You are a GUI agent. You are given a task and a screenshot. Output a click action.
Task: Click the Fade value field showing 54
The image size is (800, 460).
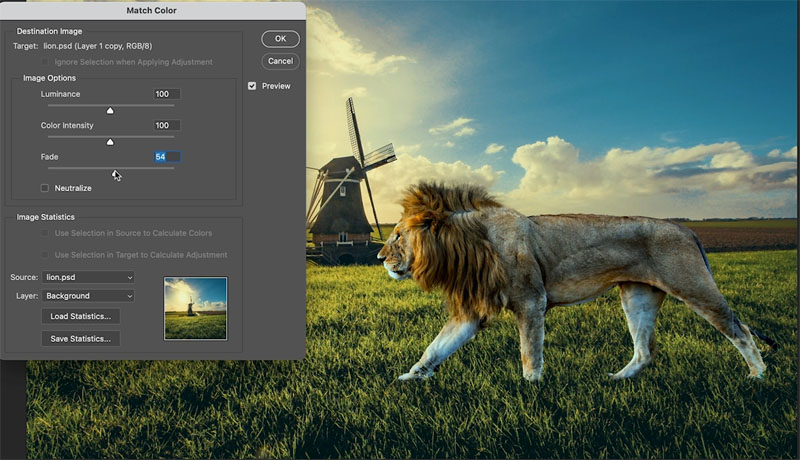pyautogui.click(x=167, y=157)
